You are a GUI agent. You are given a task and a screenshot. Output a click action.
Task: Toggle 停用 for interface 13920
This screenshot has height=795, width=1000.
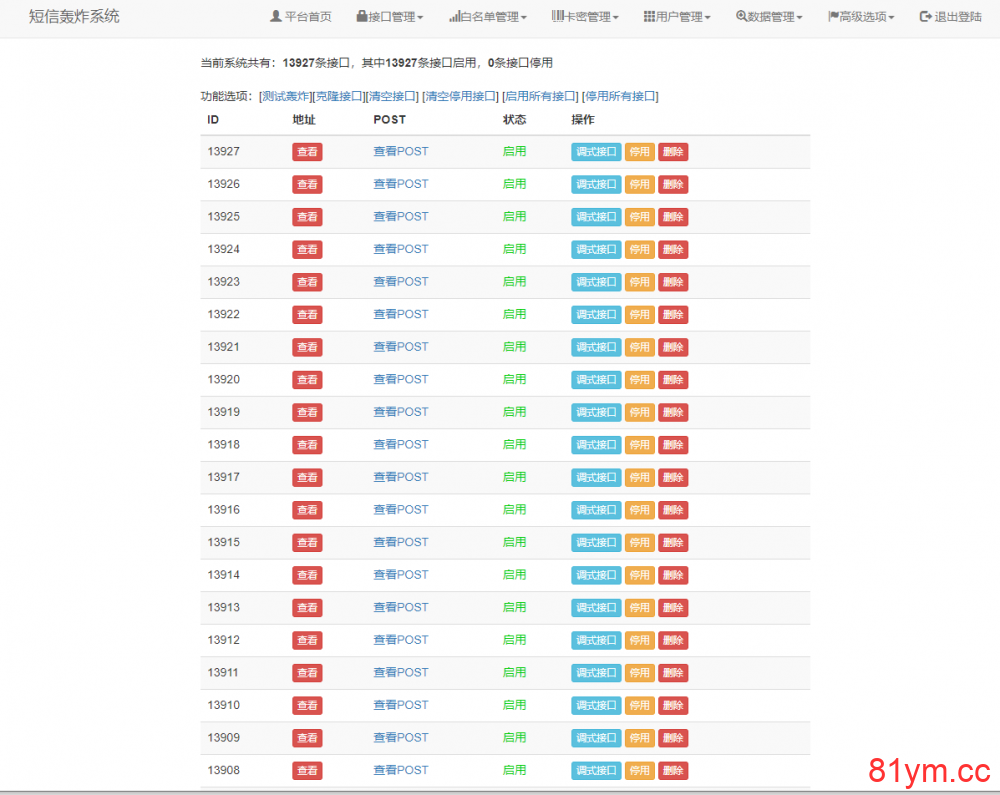(x=639, y=380)
